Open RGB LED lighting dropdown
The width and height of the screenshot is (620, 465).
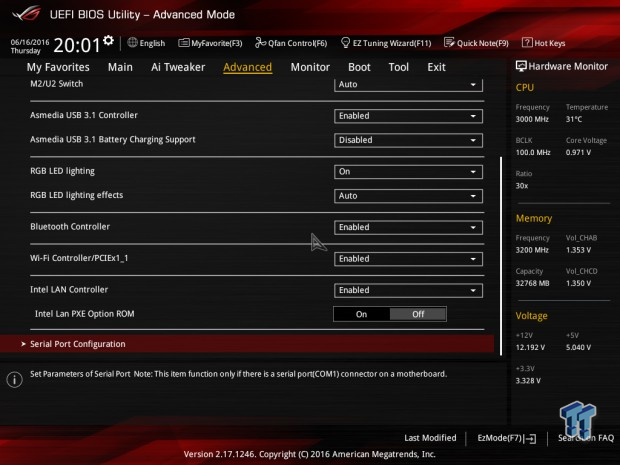(x=408, y=172)
